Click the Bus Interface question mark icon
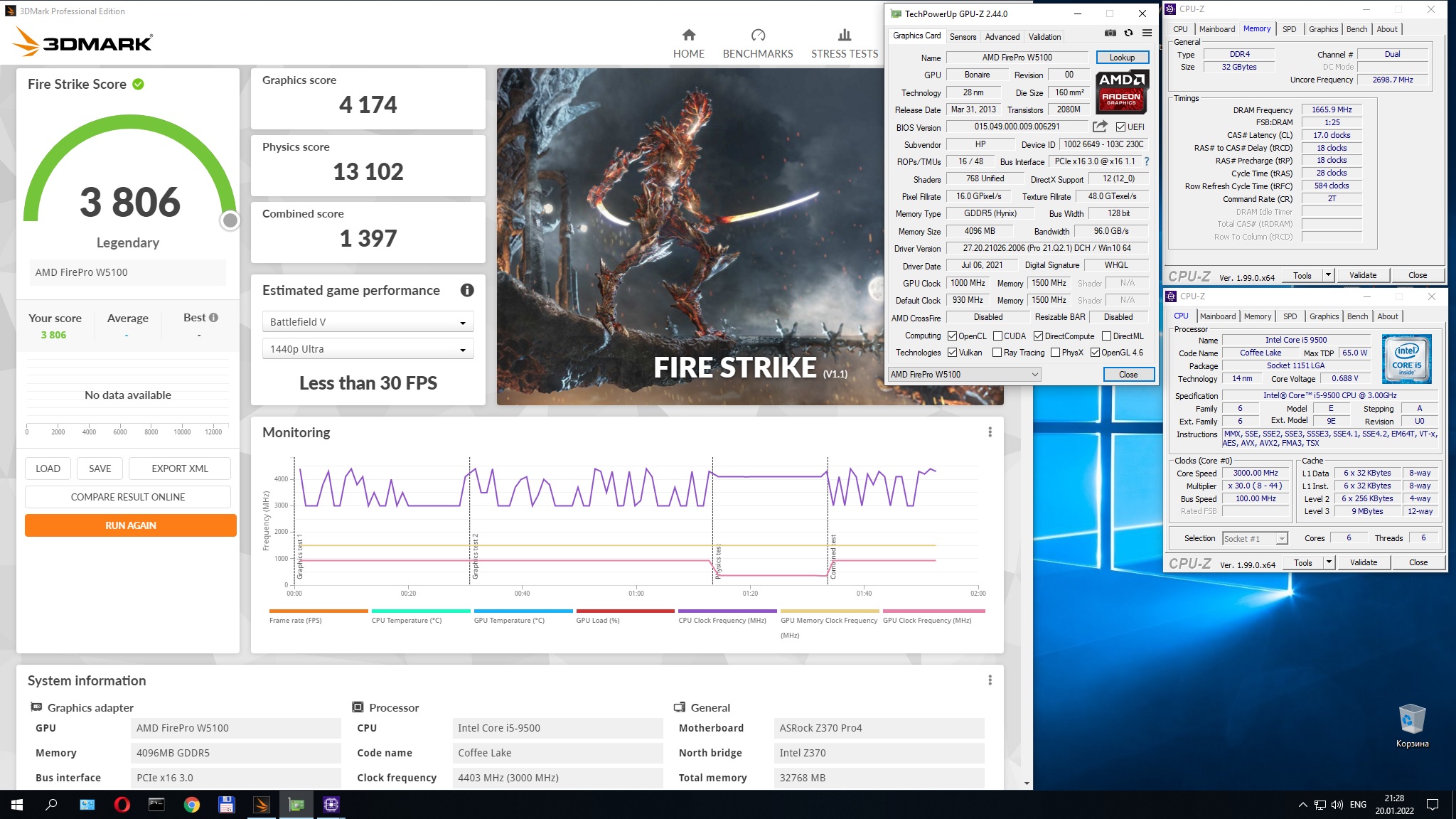 (x=1146, y=161)
